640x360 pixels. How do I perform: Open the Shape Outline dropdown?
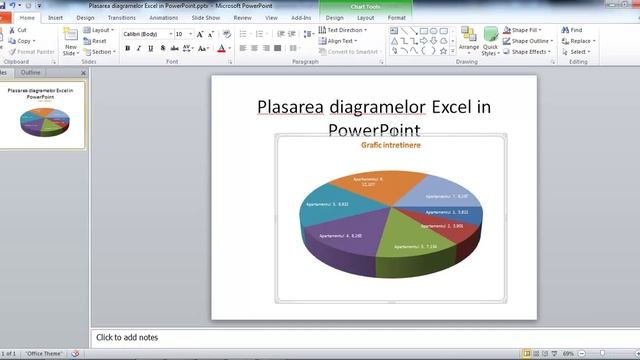[x=528, y=41]
